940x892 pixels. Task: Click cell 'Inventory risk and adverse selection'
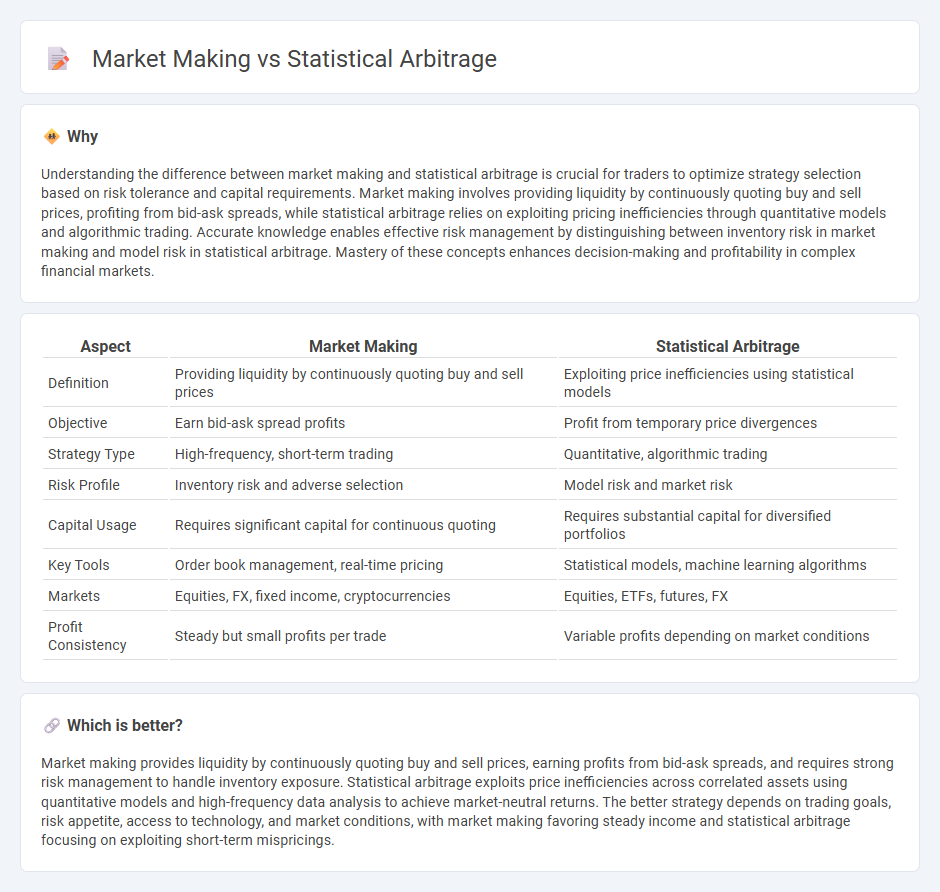[363, 486]
